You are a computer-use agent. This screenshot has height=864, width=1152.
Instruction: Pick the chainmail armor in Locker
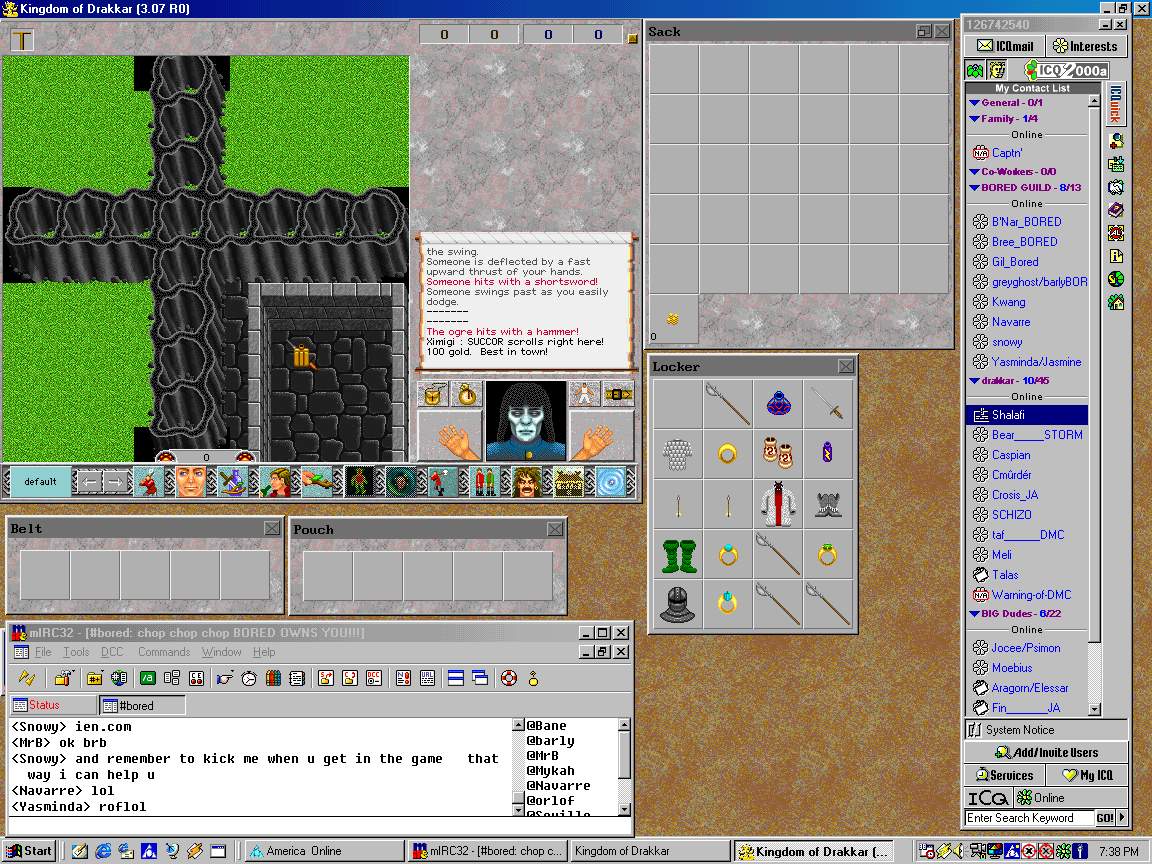point(678,454)
